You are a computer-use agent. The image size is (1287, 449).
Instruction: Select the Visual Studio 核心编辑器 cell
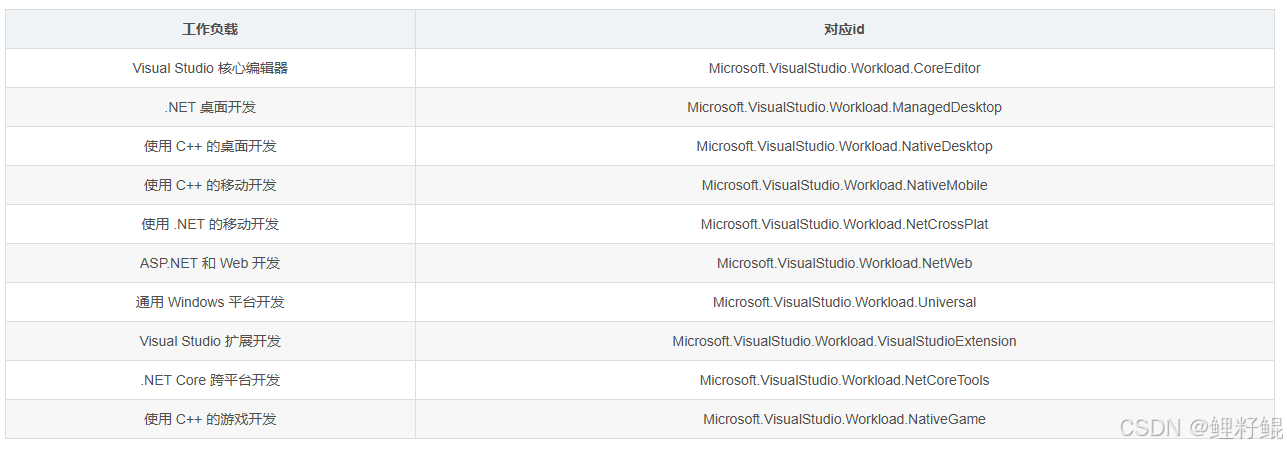tap(210, 68)
